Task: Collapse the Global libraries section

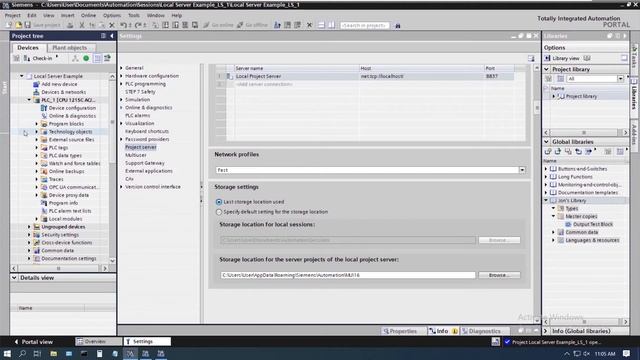Action: 547,142
